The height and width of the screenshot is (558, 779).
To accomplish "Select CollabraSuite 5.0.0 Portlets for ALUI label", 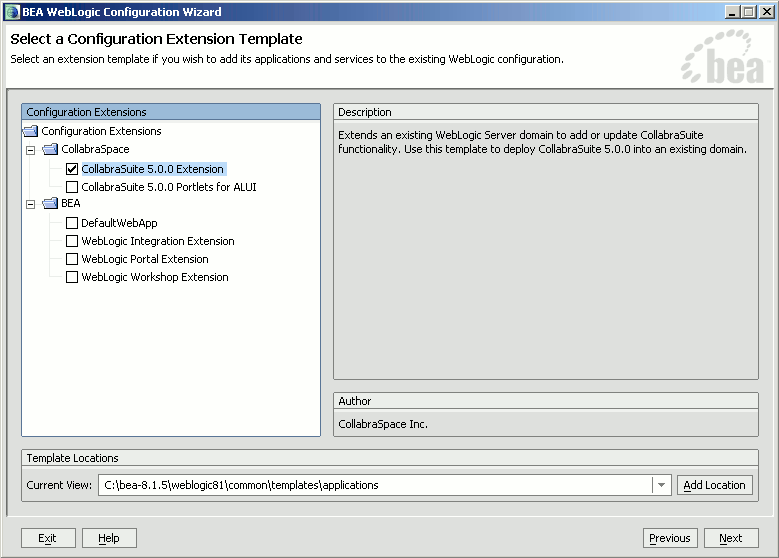I will pyautogui.click(x=169, y=187).
